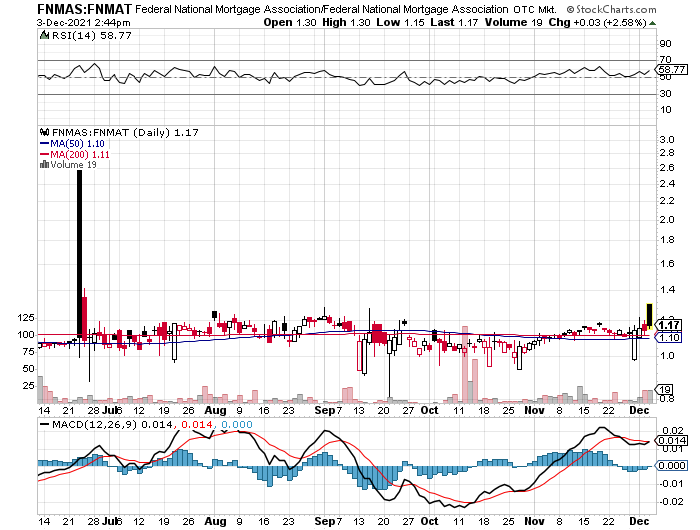Click the Nov label on price chart axis

click(534, 410)
